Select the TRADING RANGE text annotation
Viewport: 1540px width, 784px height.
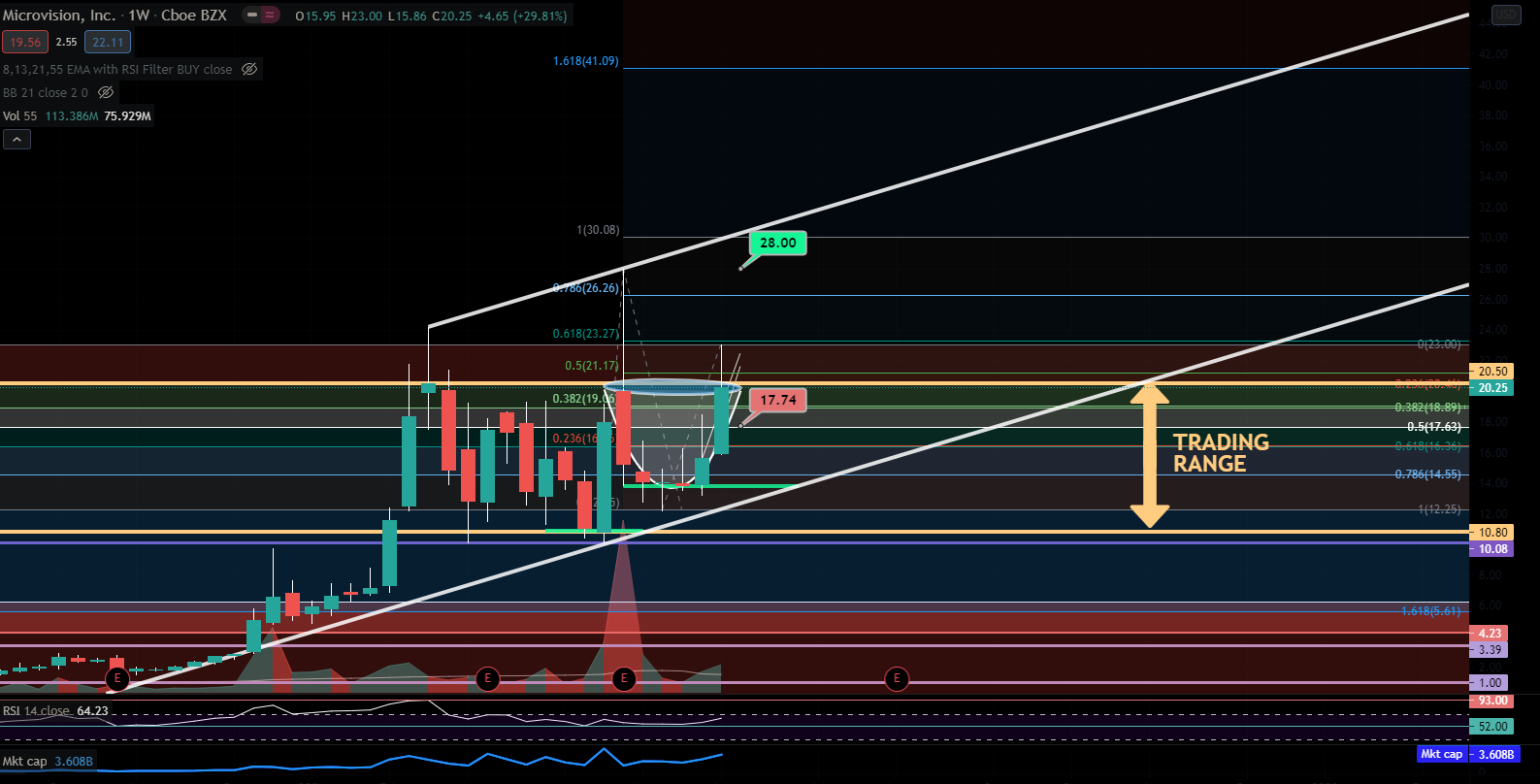(1221, 453)
